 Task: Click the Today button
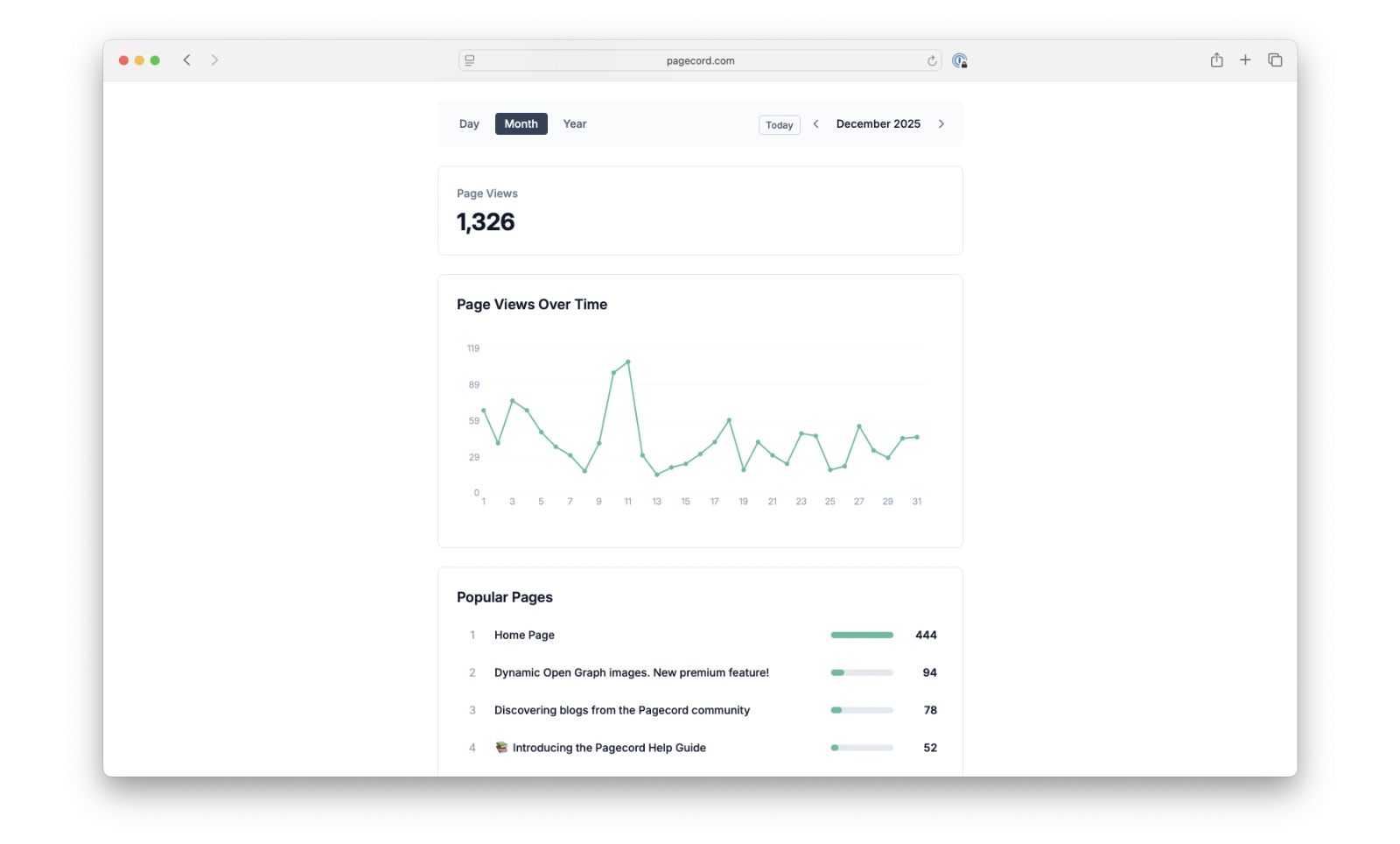[778, 124]
